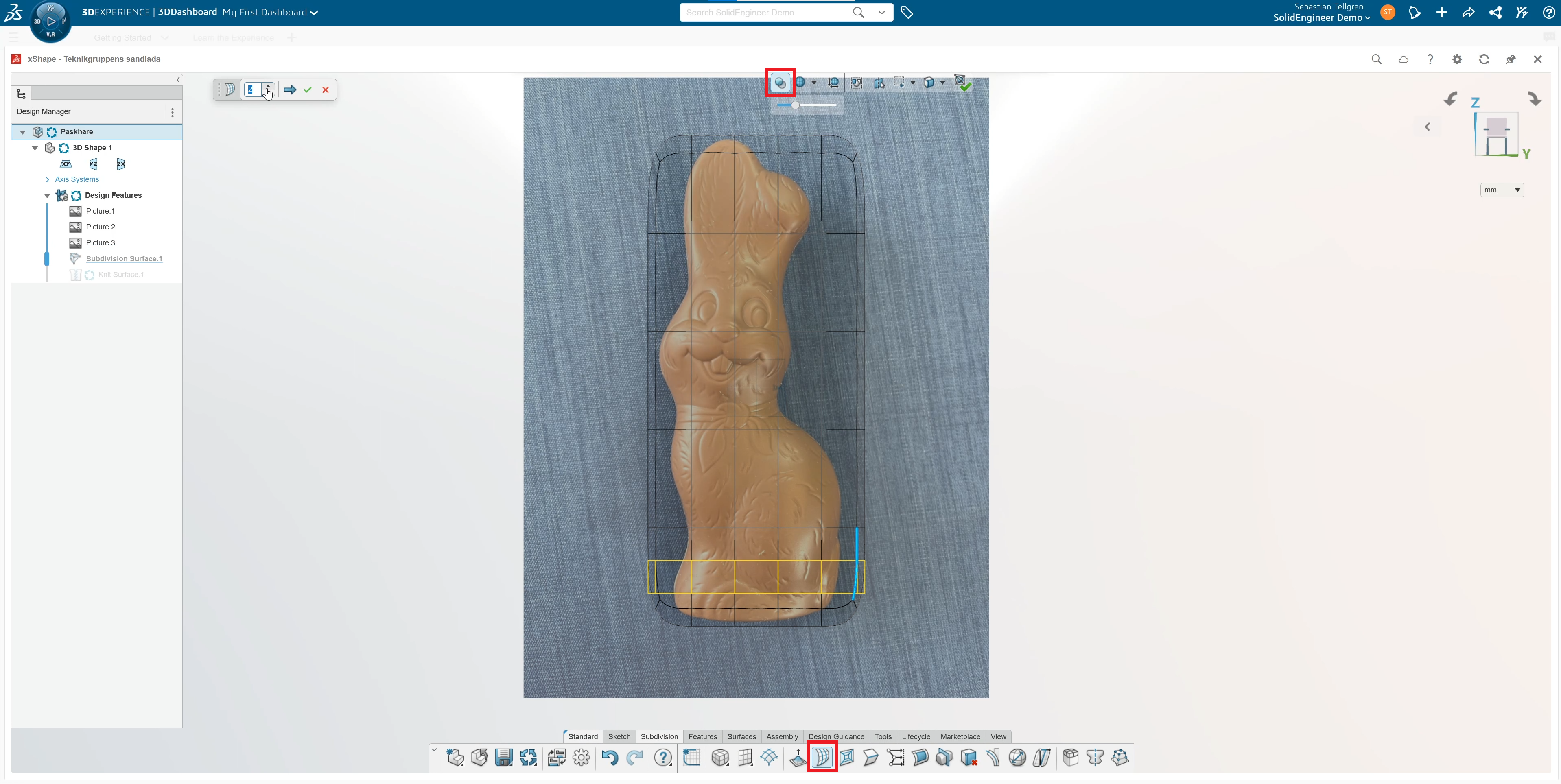Toggle the transparency mode button
Screen dimensions: 1561x784
780,83
